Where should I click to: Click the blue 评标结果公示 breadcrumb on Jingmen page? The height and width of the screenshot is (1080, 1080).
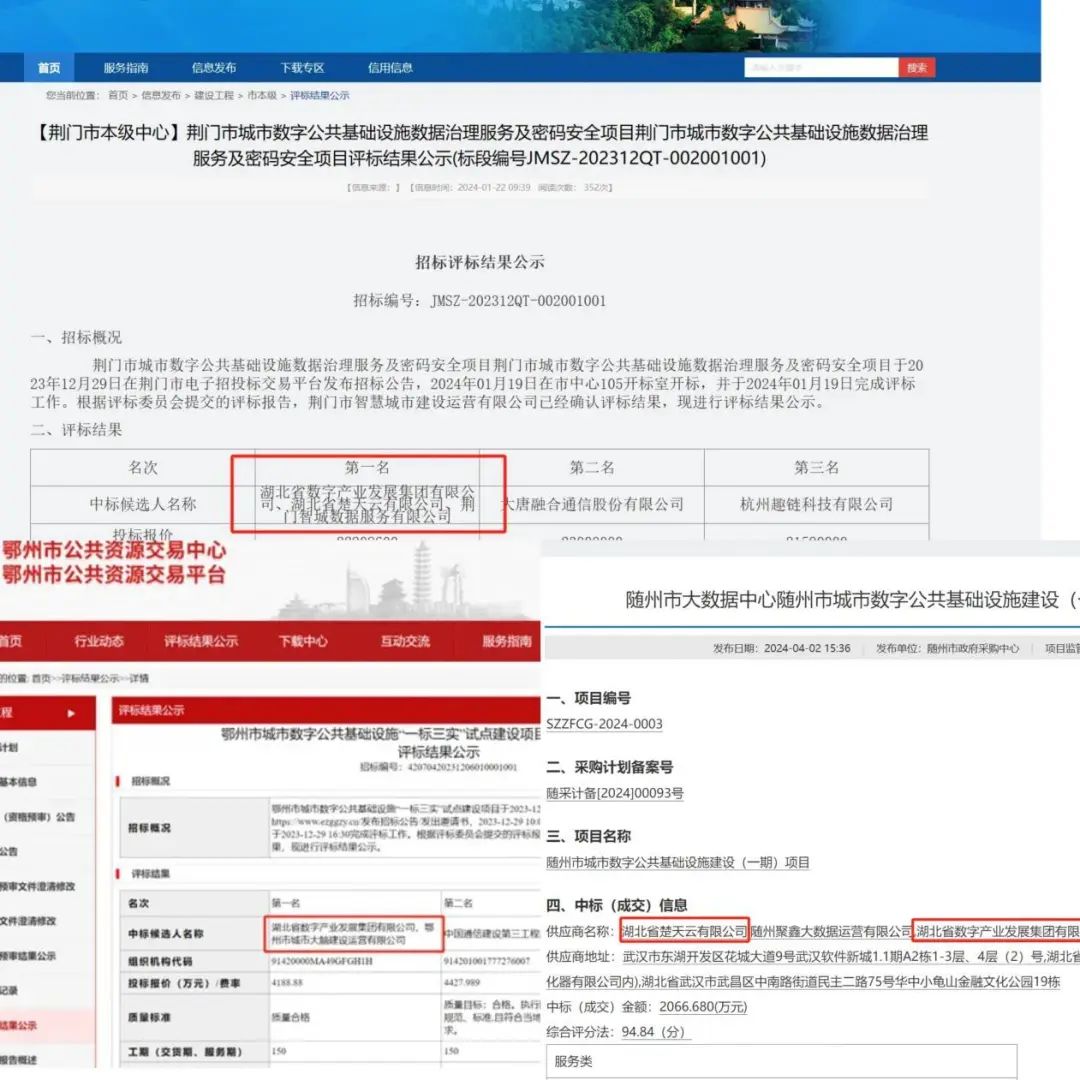point(320,95)
